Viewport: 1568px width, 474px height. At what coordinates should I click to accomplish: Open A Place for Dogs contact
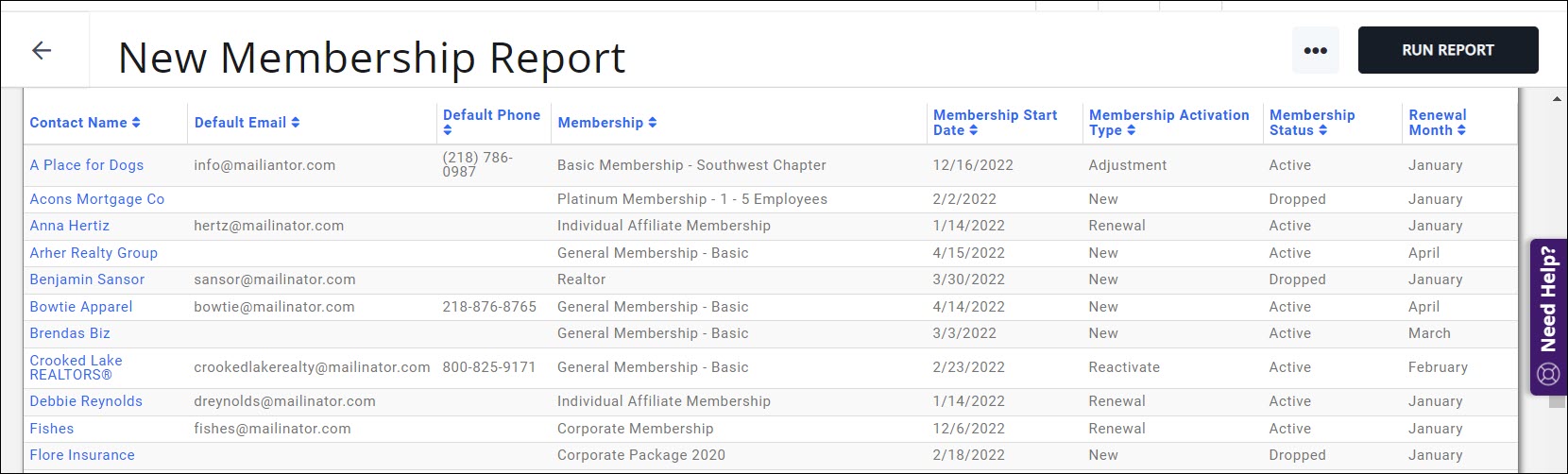tap(87, 165)
